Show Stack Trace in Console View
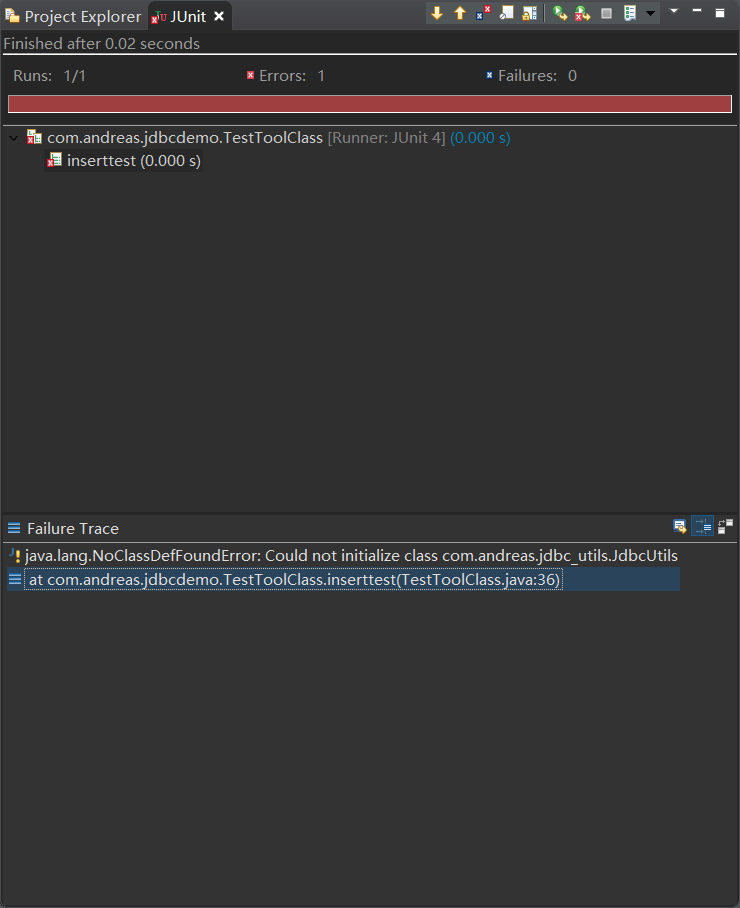 [680, 526]
